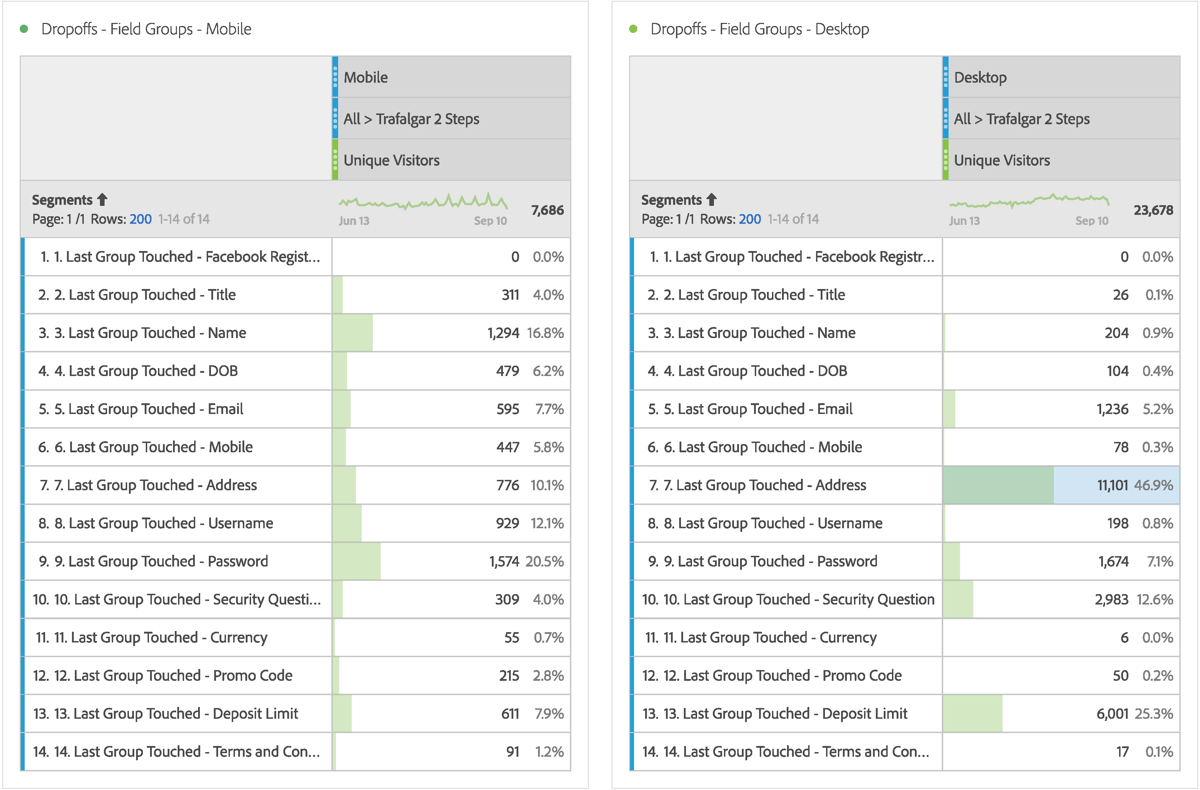Click the Mobile table's trend sparkline
This screenshot has height=790, width=1200.
point(422,203)
